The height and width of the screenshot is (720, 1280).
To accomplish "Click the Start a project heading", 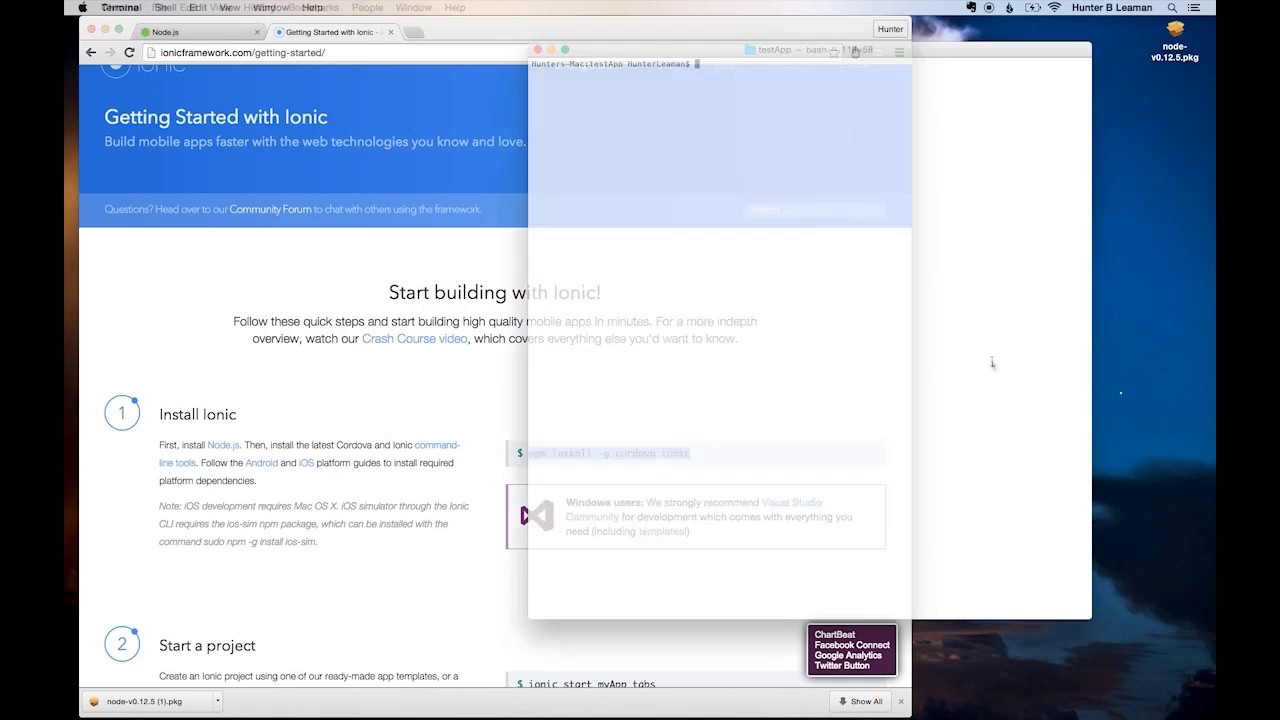I will pos(207,645).
